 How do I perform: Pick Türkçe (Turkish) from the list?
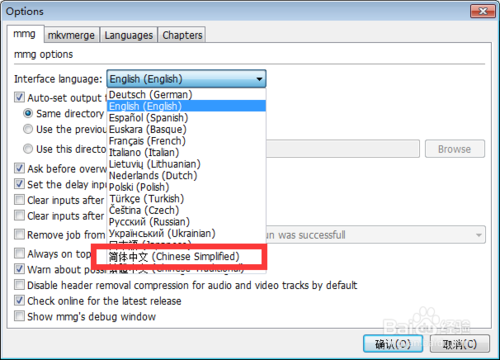pos(186,199)
